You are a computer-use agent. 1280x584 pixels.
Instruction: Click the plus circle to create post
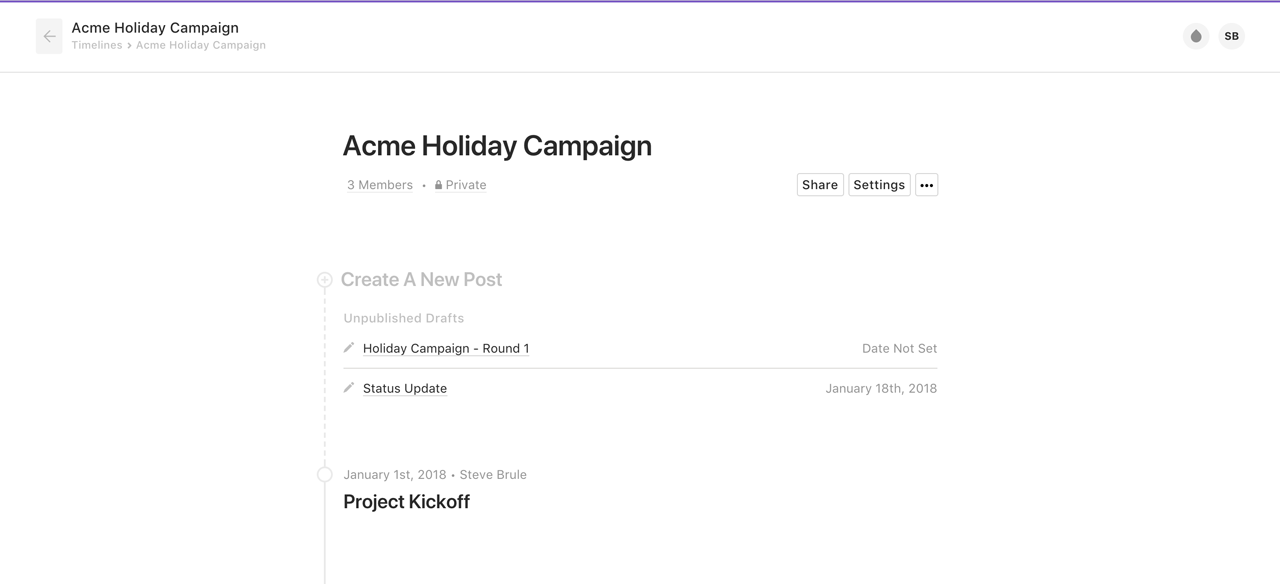point(325,280)
